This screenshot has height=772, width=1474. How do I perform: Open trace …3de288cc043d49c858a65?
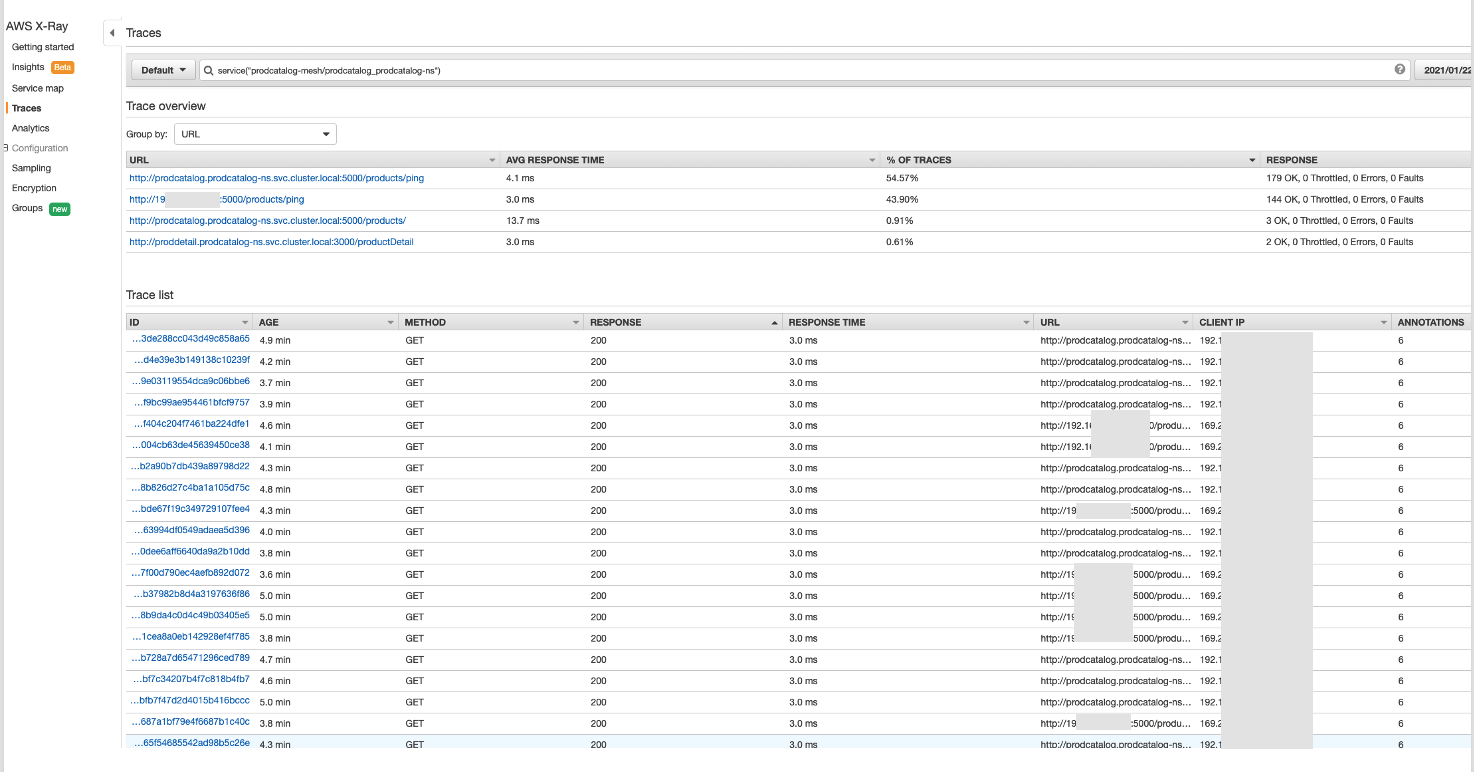[x=191, y=339]
